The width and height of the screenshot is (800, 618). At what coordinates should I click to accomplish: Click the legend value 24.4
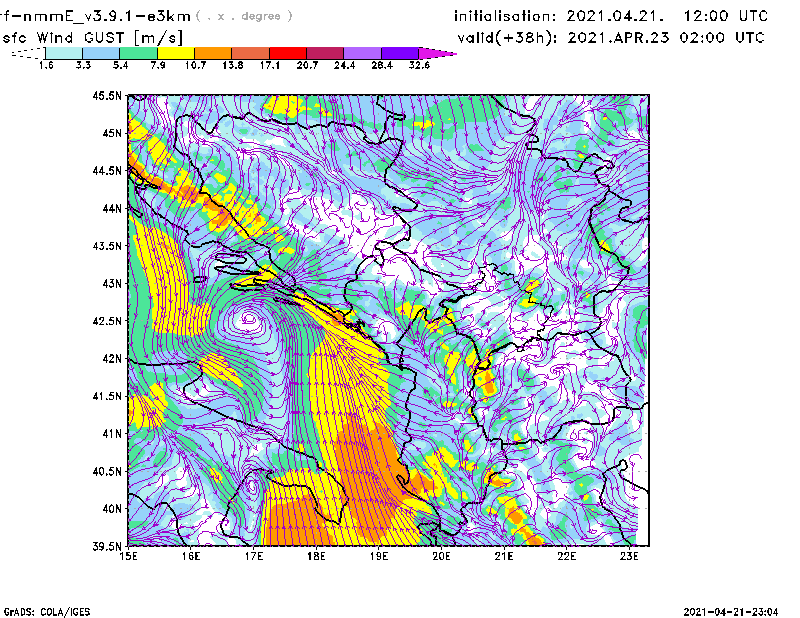(x=344, y=65)
